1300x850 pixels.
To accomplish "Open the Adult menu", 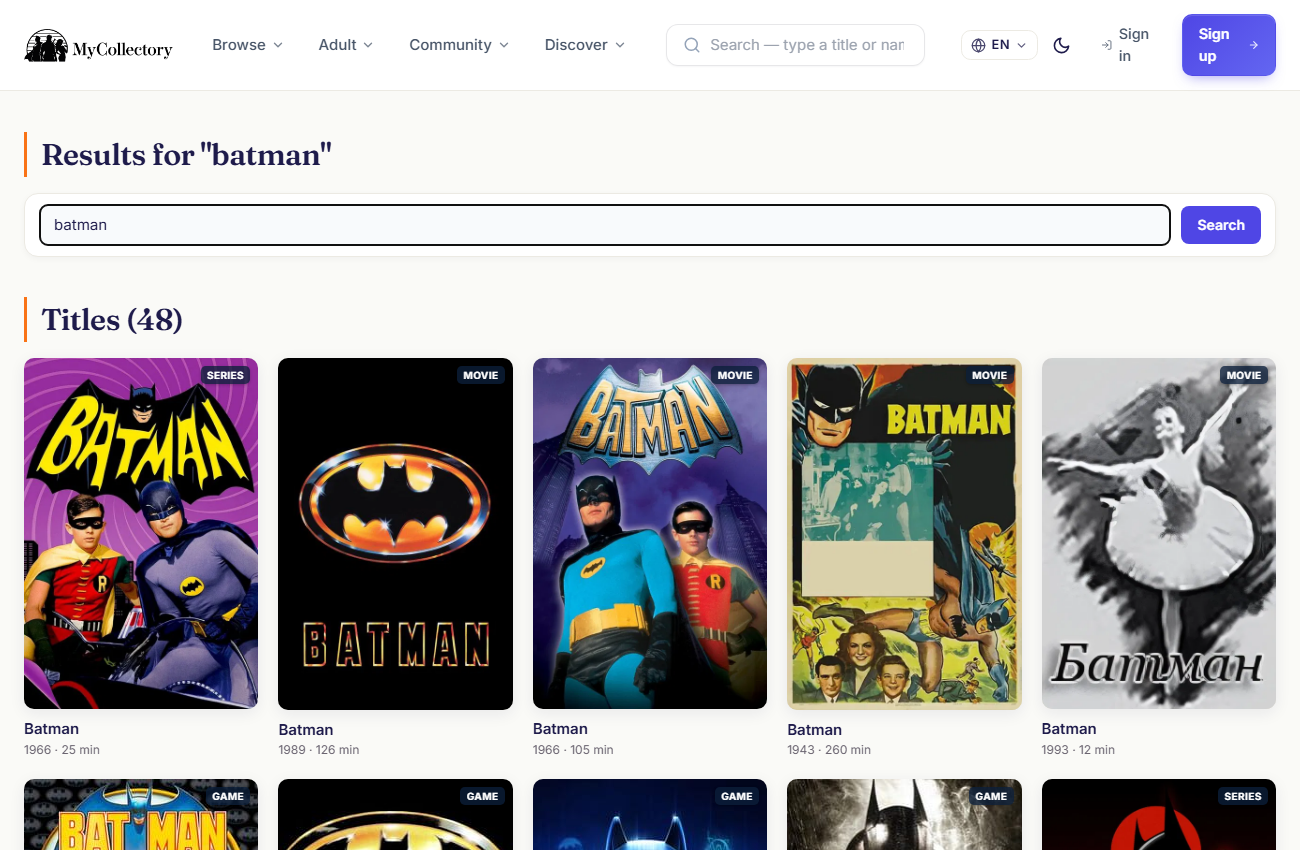I will tap(346, 45).
